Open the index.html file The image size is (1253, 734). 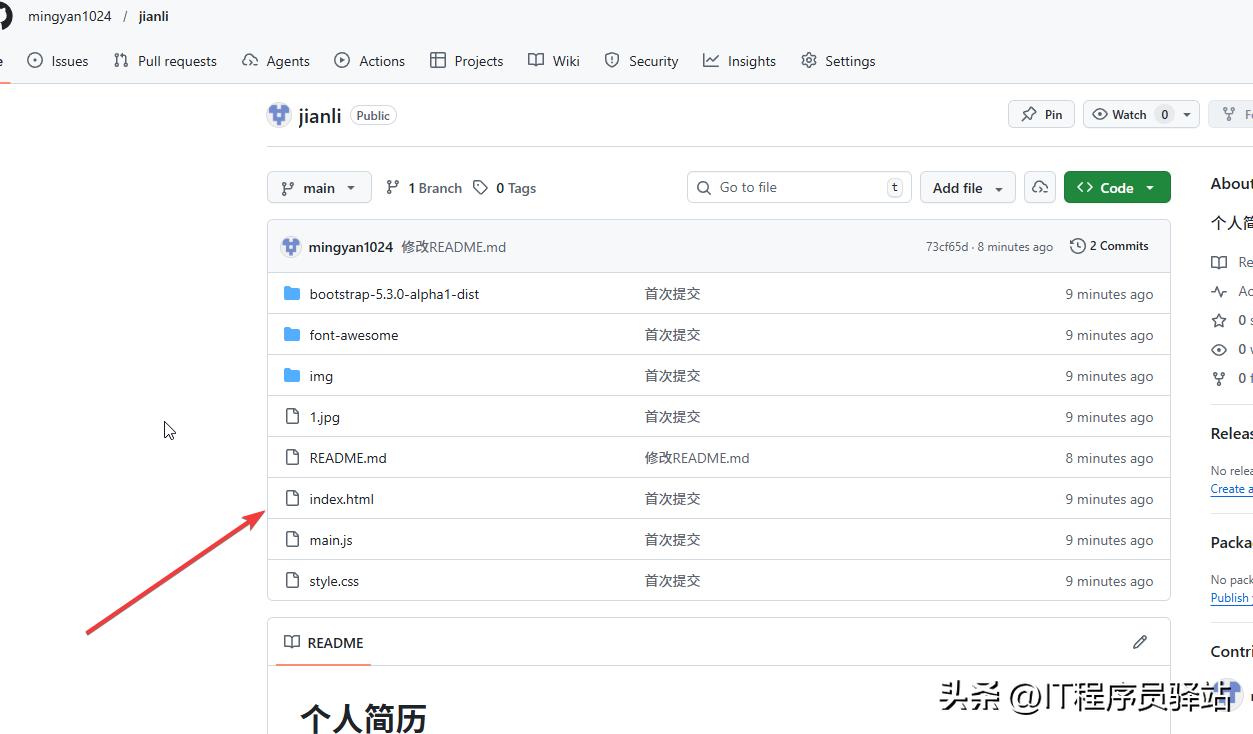click(341, 498)
